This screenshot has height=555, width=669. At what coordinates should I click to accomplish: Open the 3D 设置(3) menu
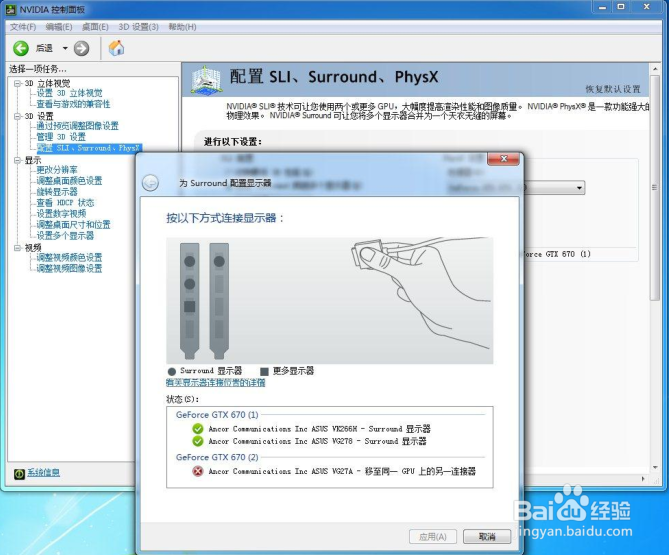pyautogui.click(x=139, y=27)
